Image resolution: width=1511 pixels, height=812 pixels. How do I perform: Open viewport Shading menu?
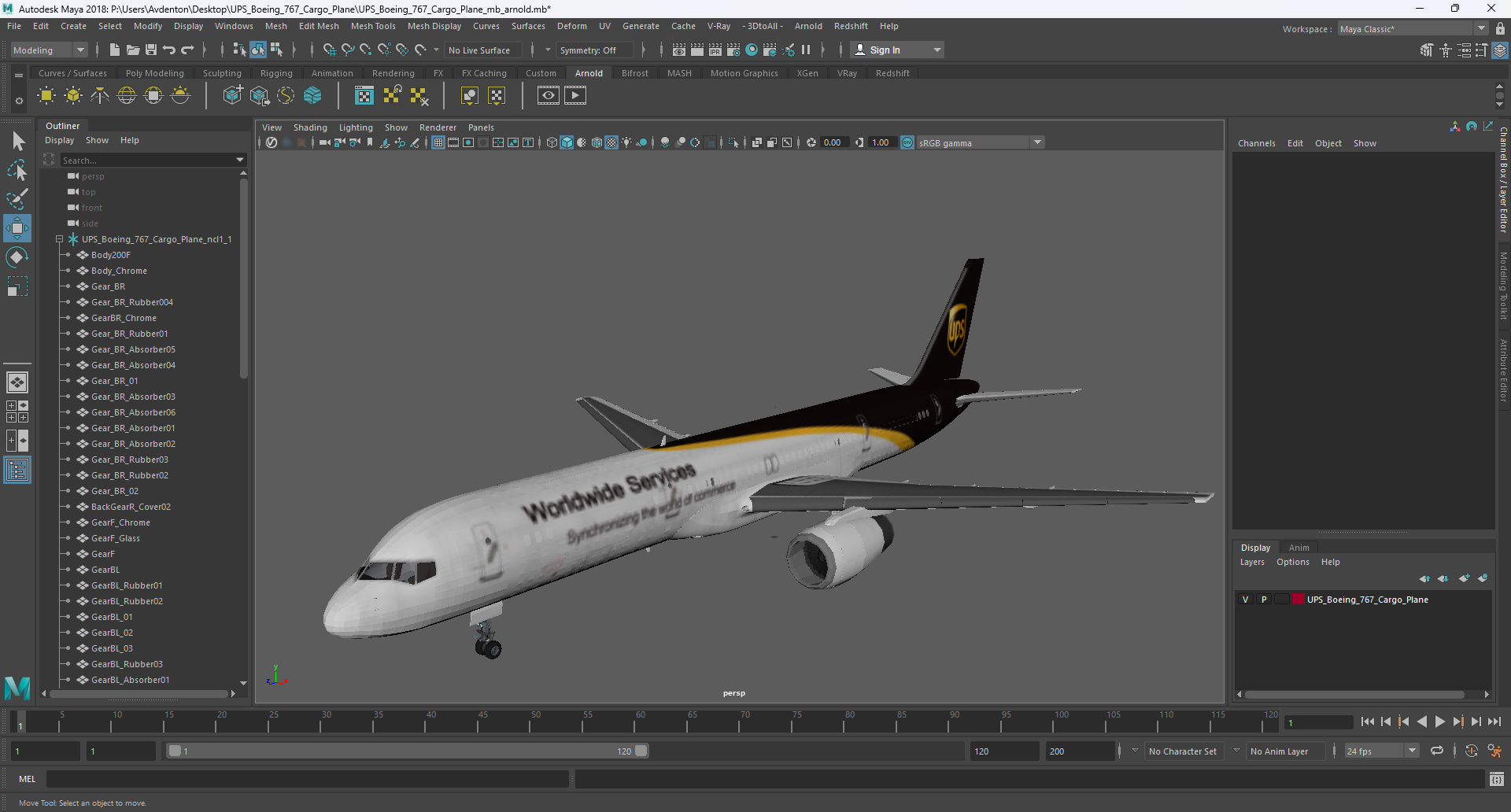click(310, 127)
